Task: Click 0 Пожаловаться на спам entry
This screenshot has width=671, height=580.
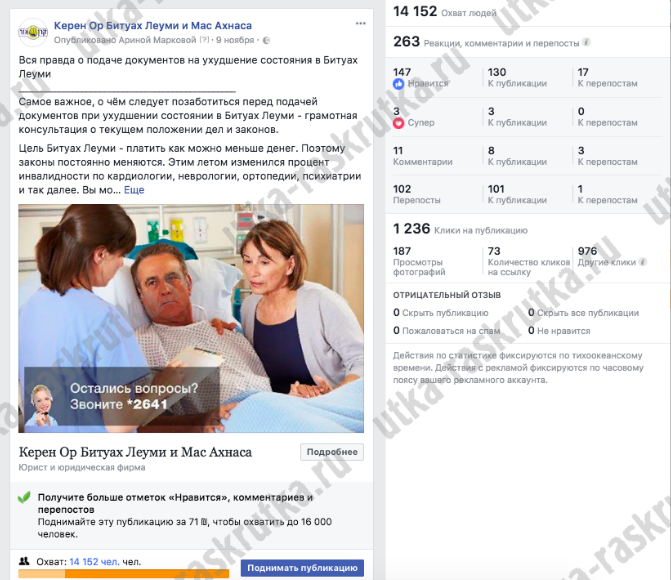Action: 446,331
